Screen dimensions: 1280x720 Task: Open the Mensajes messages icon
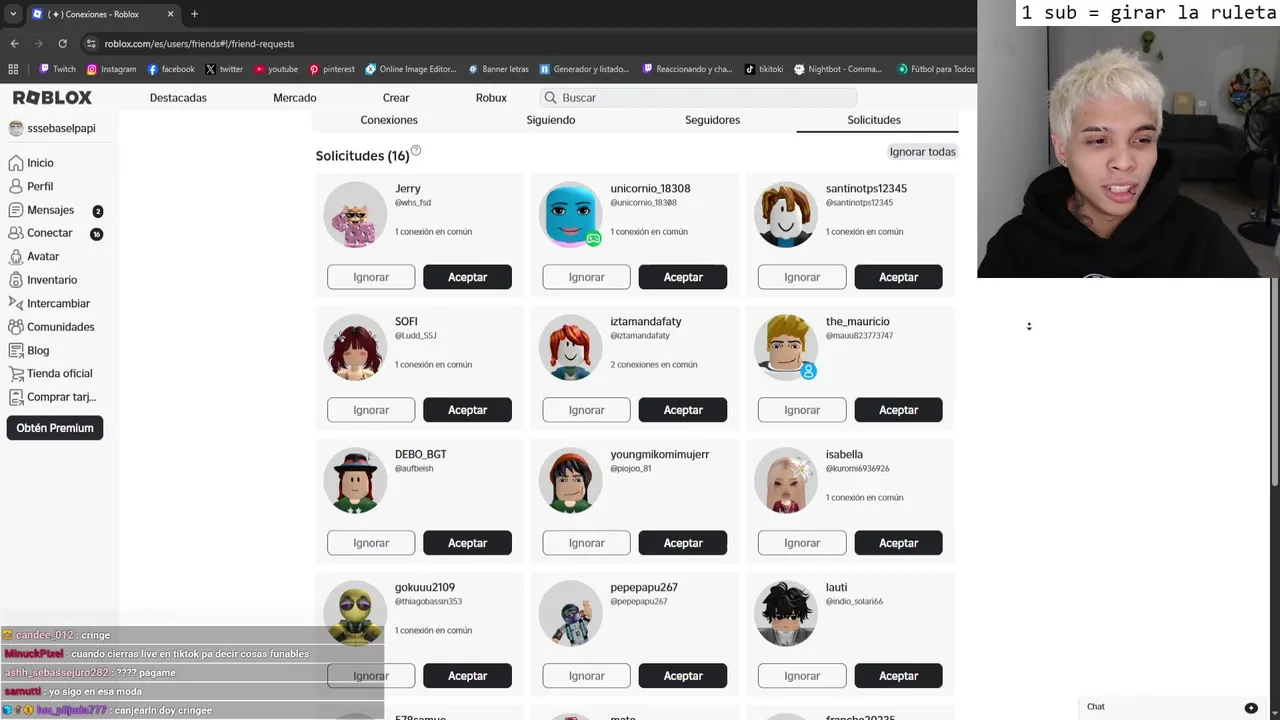(x=15, y=210)
